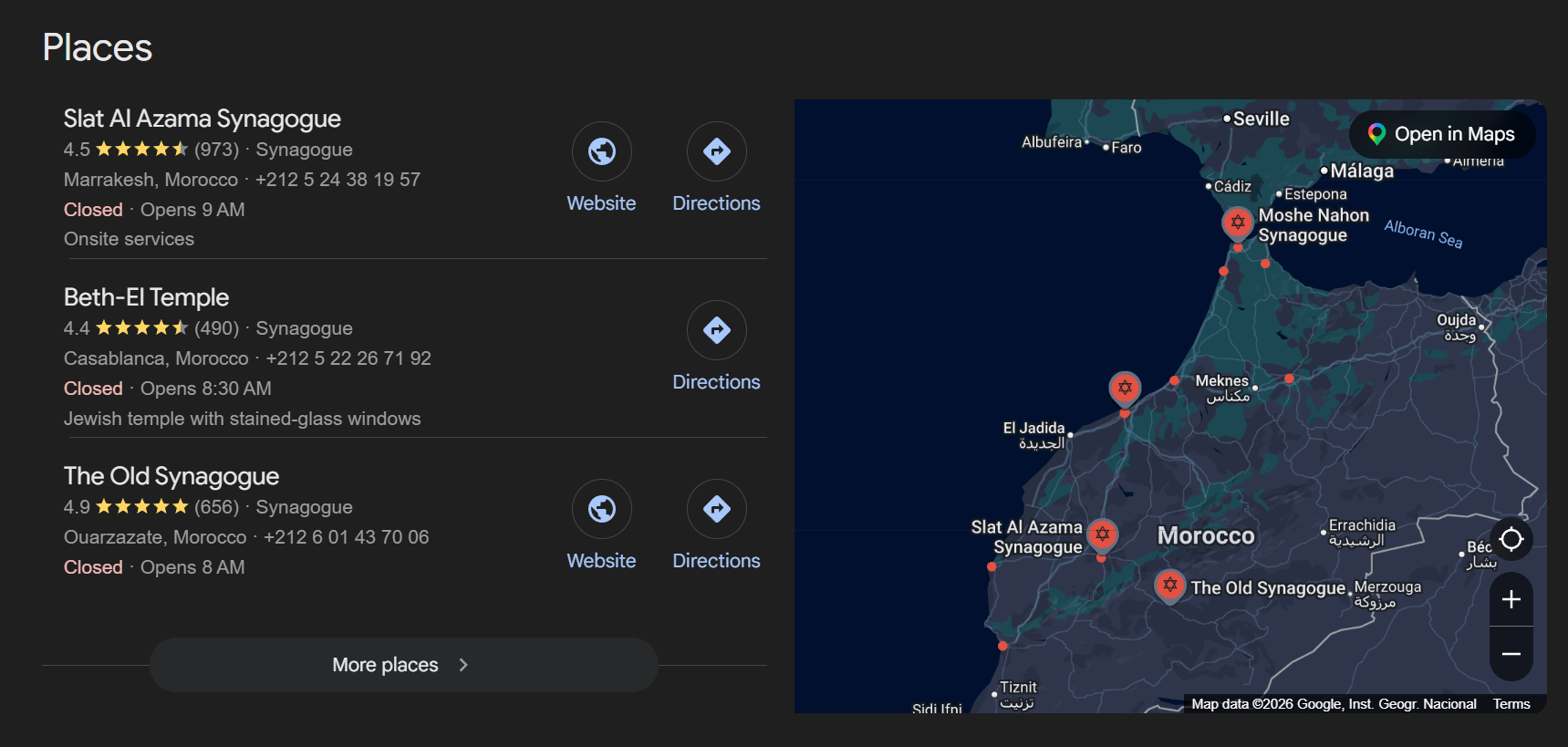Click "Jewish temple with stained-glass windows" description
This screenshot has width=1568, height=747.
click(242, 419)
